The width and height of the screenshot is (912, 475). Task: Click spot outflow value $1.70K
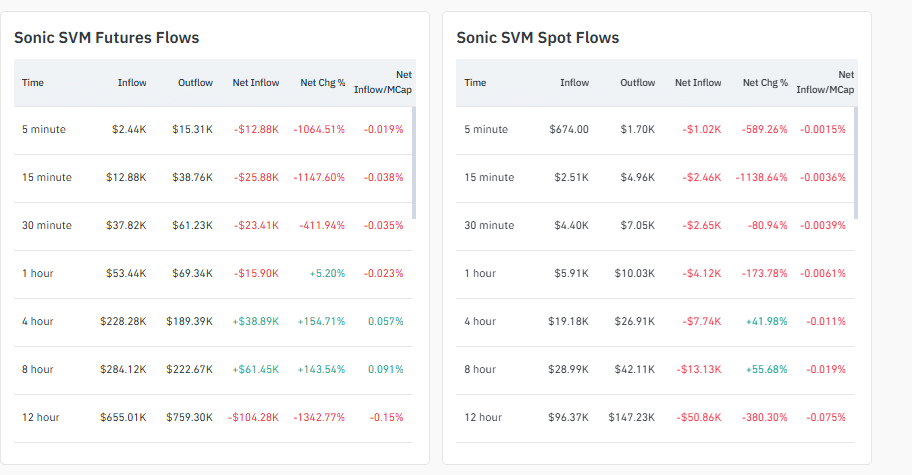tap(637, 129)
